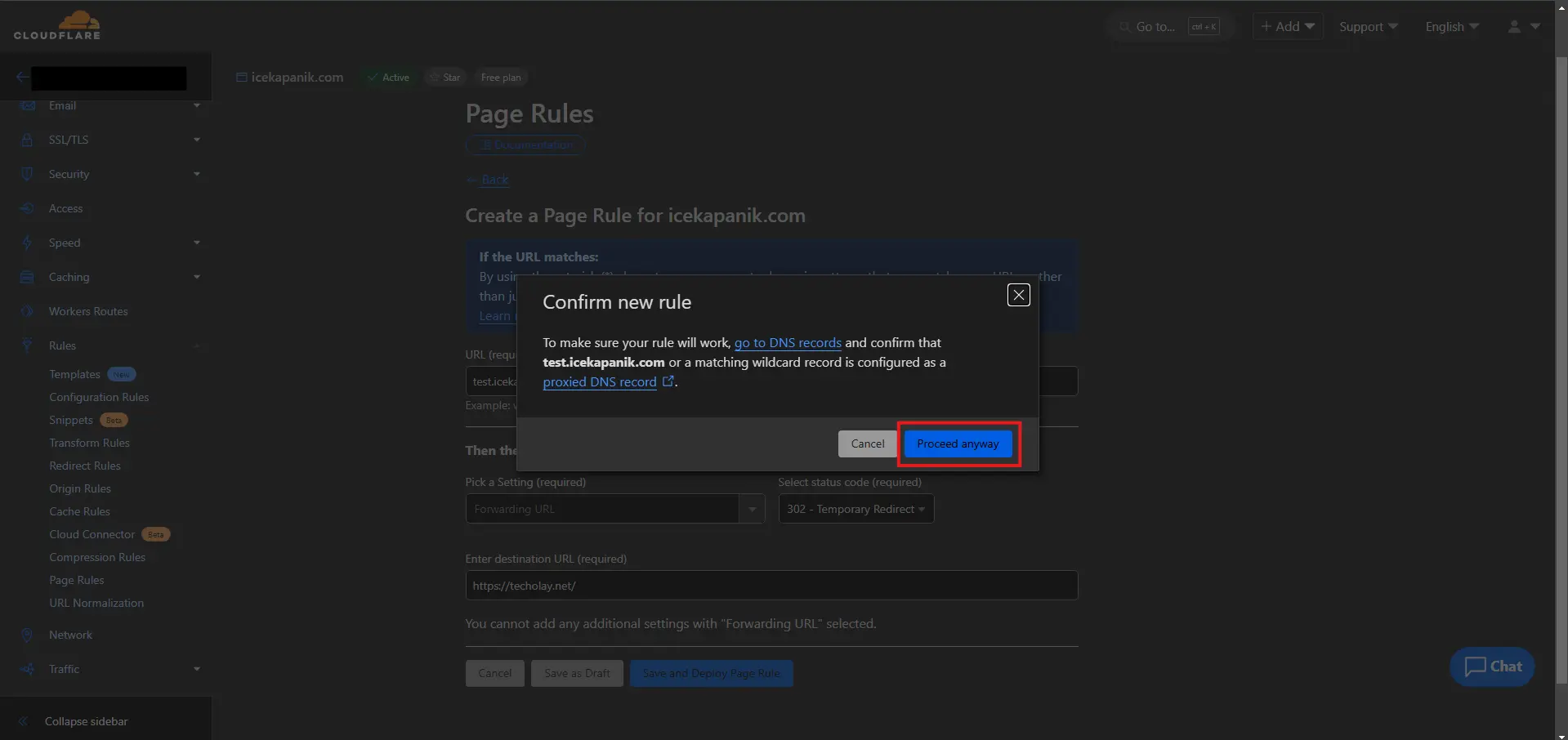Image resolution: width=1568 pixels, height=740 pixels.
Task: Click the Free plan badge
Action: point(501,78)
